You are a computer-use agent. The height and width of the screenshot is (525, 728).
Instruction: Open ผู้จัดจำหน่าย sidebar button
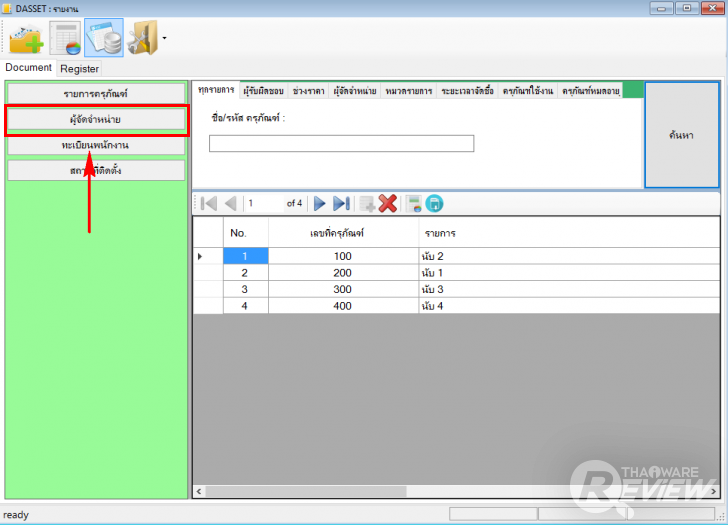point(96,119)
